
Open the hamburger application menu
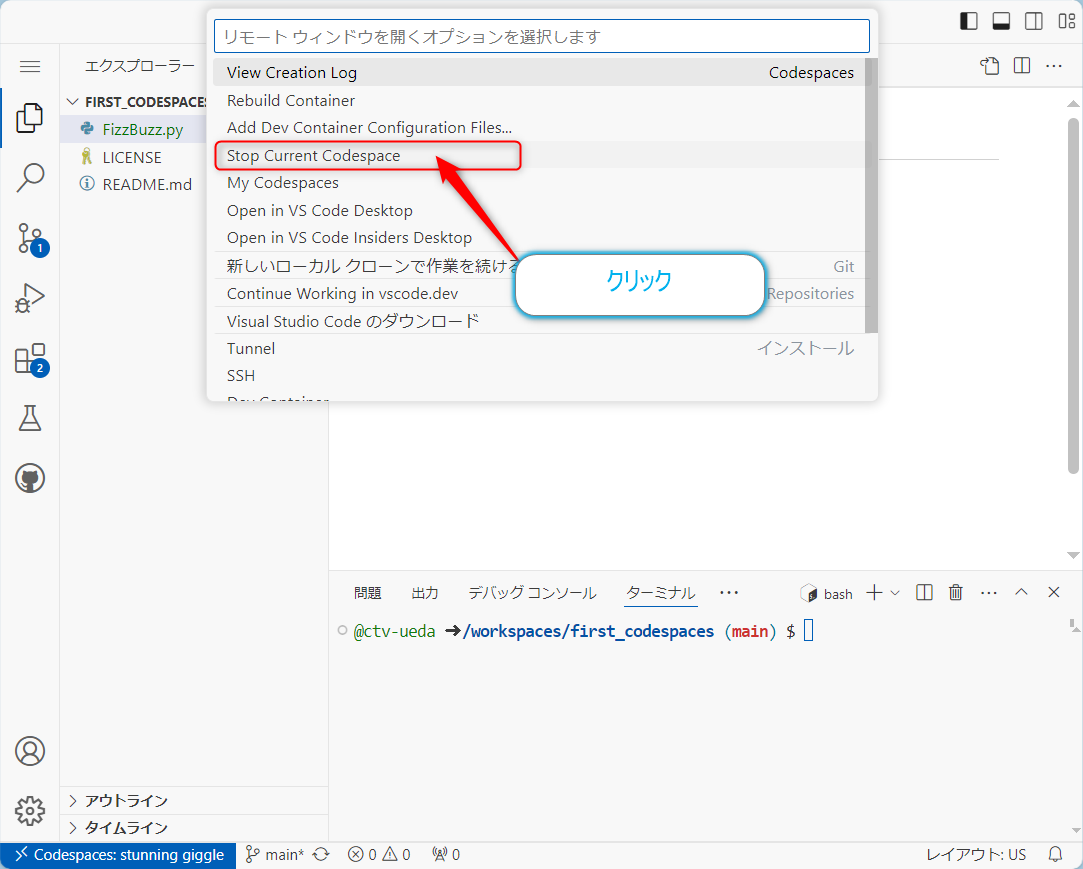coord(30,66)
